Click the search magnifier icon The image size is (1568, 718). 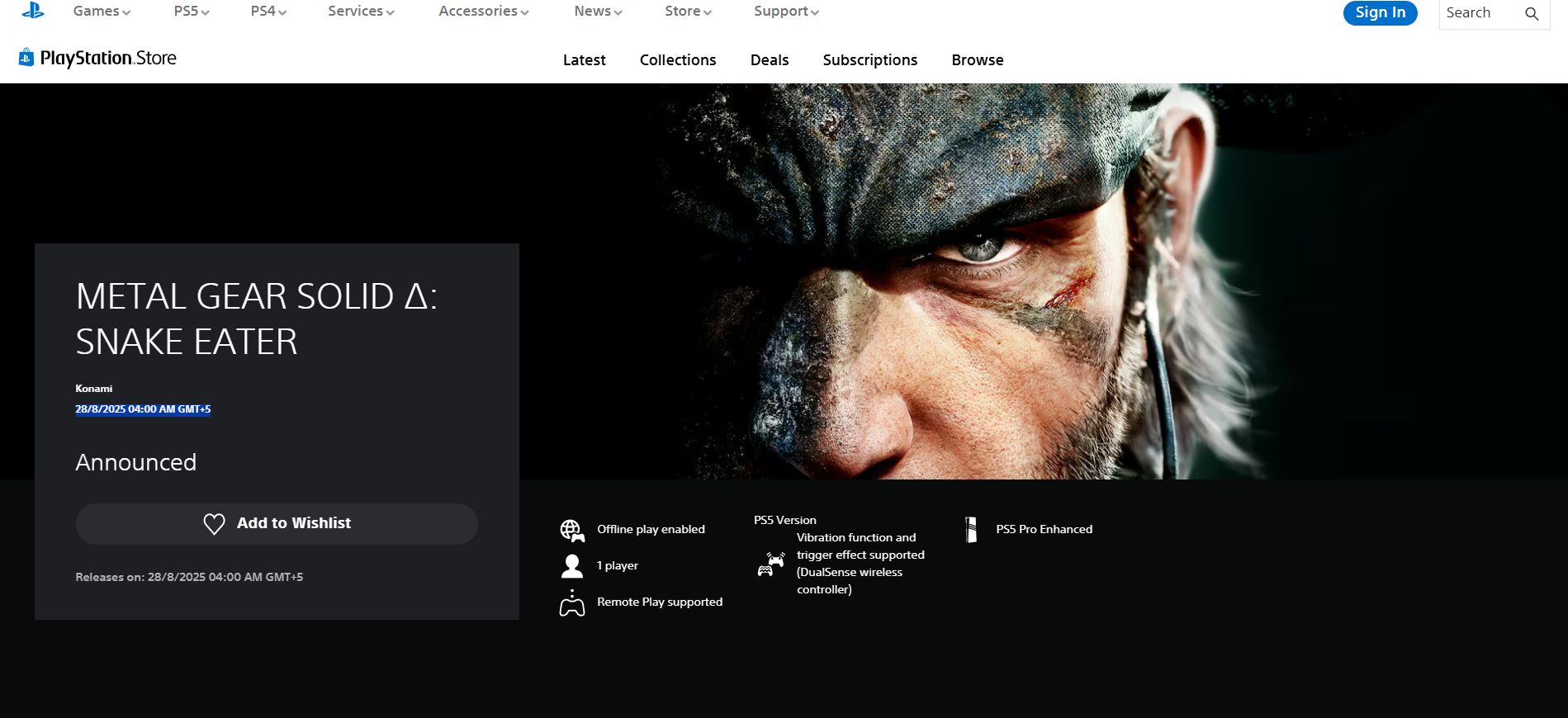point(1532,13)
